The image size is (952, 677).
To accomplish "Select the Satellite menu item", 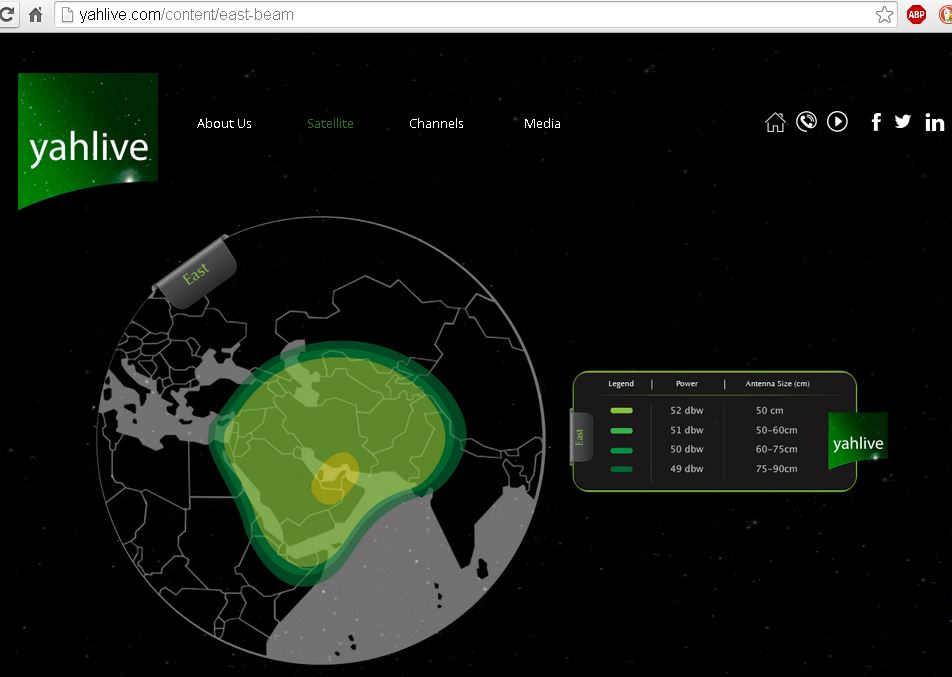I will (330, 124).
